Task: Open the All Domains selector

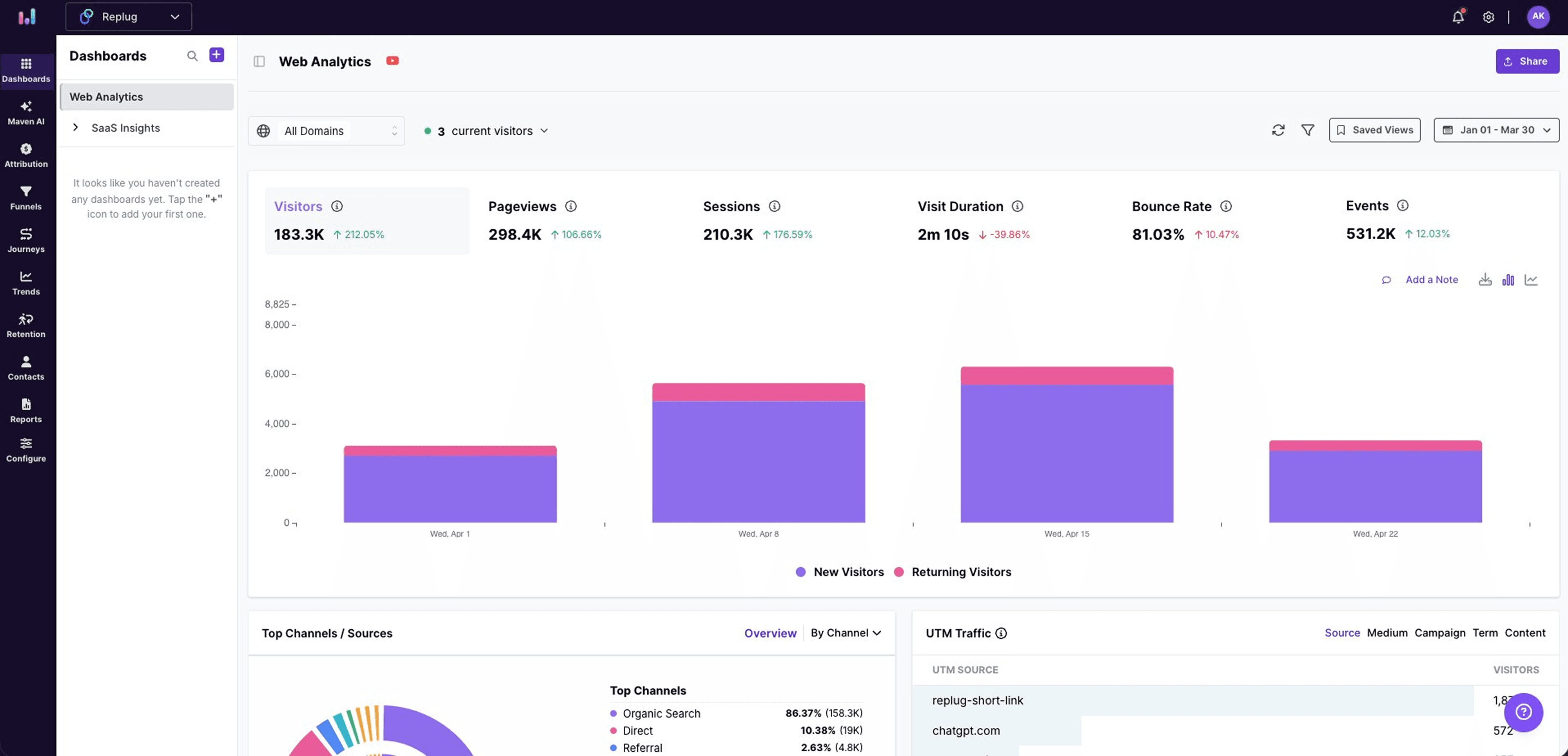Action: point(326,131)
